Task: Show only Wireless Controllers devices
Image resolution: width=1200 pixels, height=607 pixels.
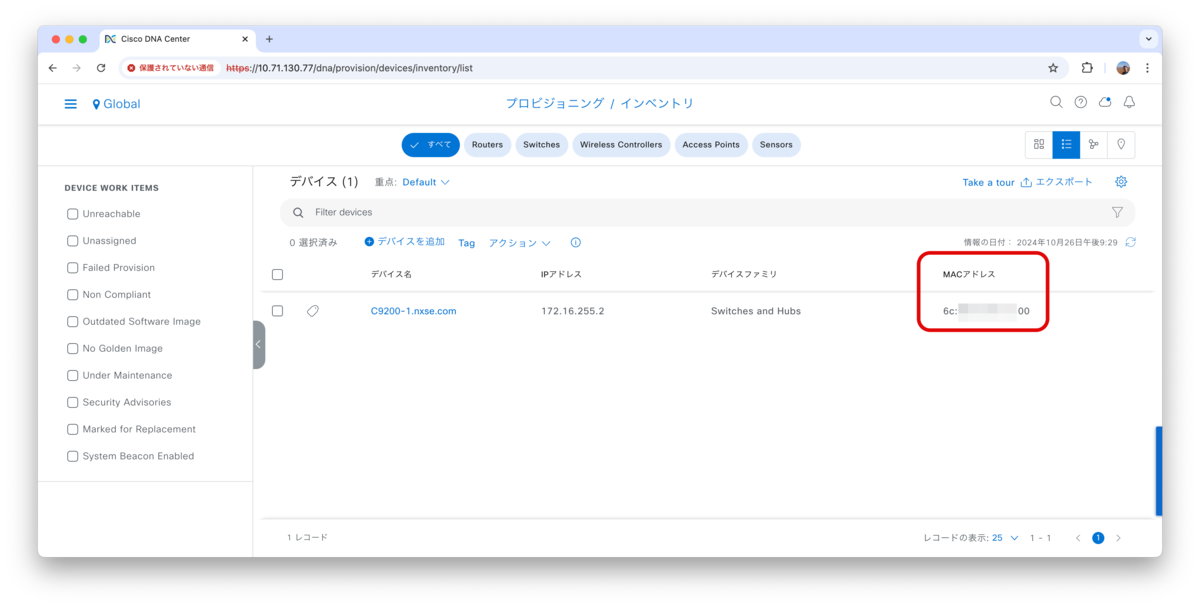Action: pyautogui.click(x=623, y=144)
